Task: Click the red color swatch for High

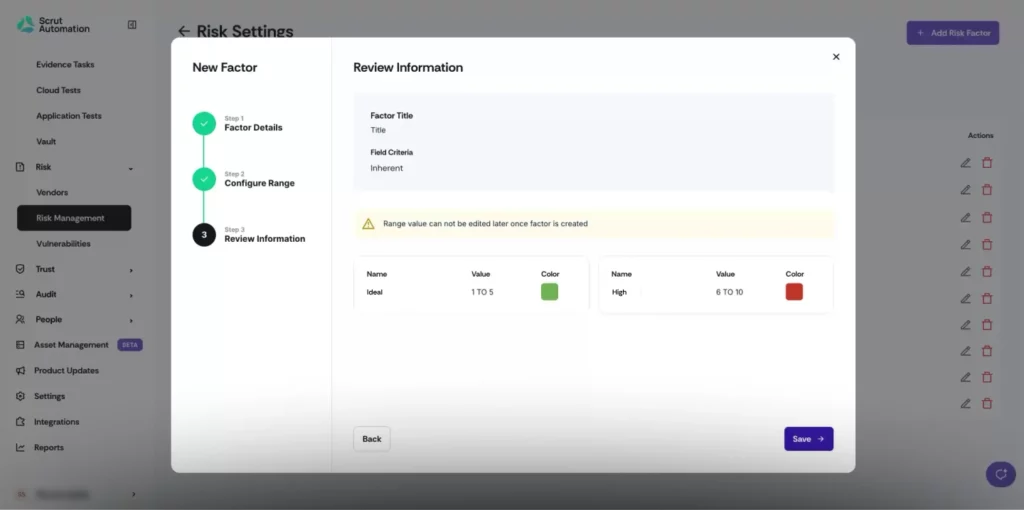Action: point(794,292)
